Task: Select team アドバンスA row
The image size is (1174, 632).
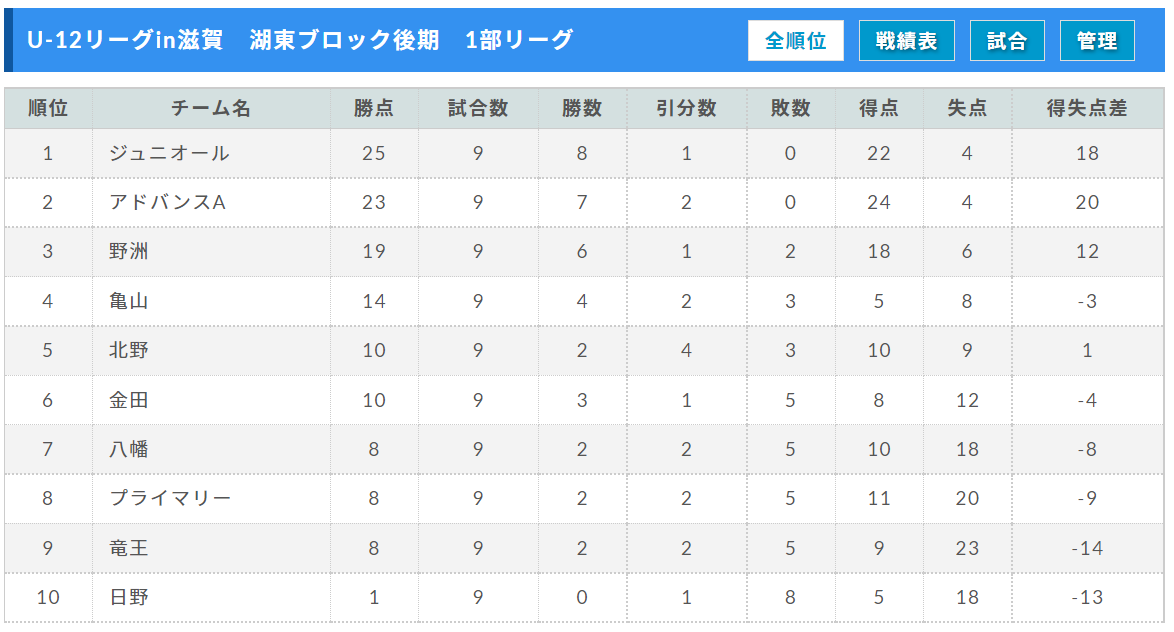Action: pos(584,202)
